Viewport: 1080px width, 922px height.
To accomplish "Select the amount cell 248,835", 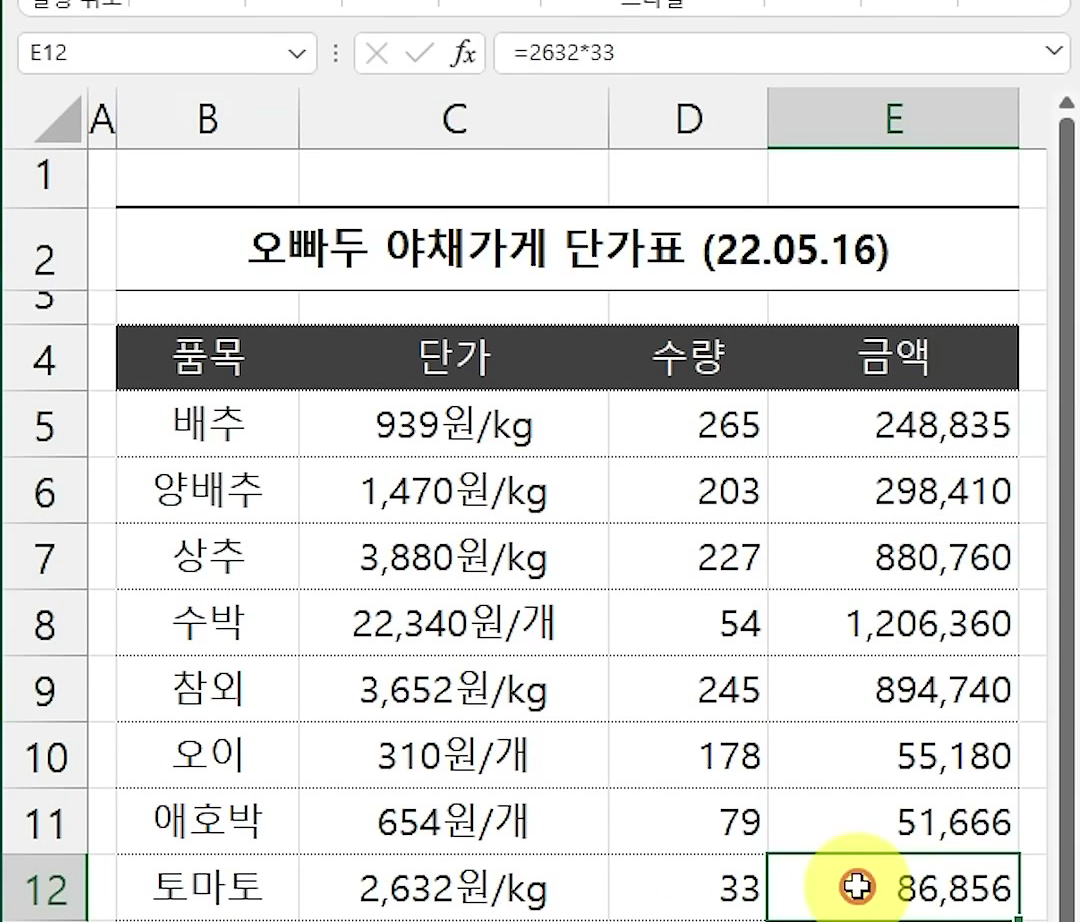I will [x=893, y=423].
